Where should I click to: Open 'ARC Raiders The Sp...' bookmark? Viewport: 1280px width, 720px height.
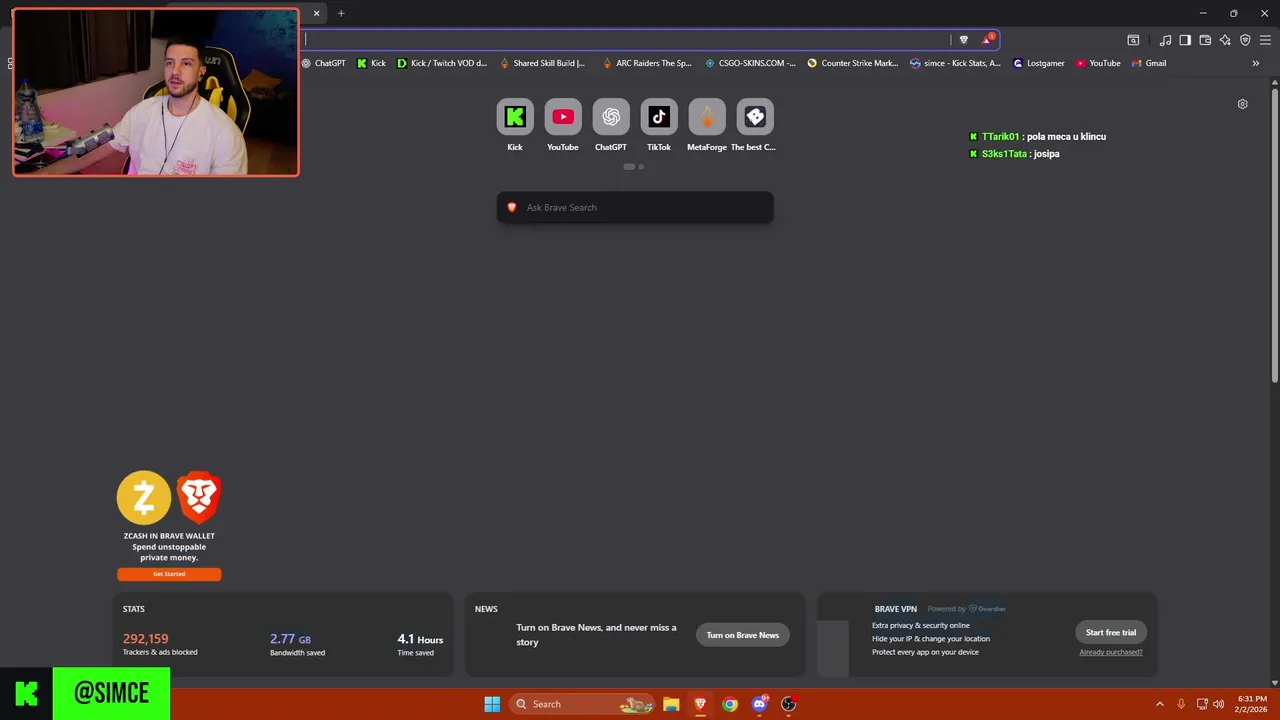pyautogui.click(x=646, y=63)
